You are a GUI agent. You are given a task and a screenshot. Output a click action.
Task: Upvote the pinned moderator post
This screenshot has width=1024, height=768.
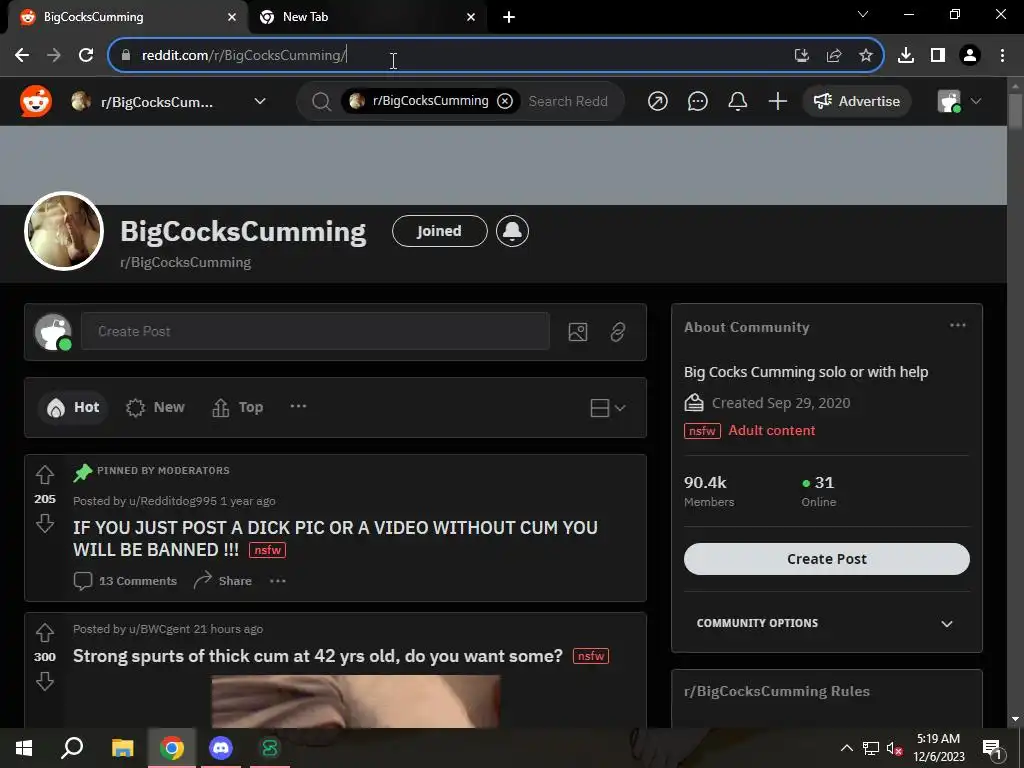pos(44,475)
